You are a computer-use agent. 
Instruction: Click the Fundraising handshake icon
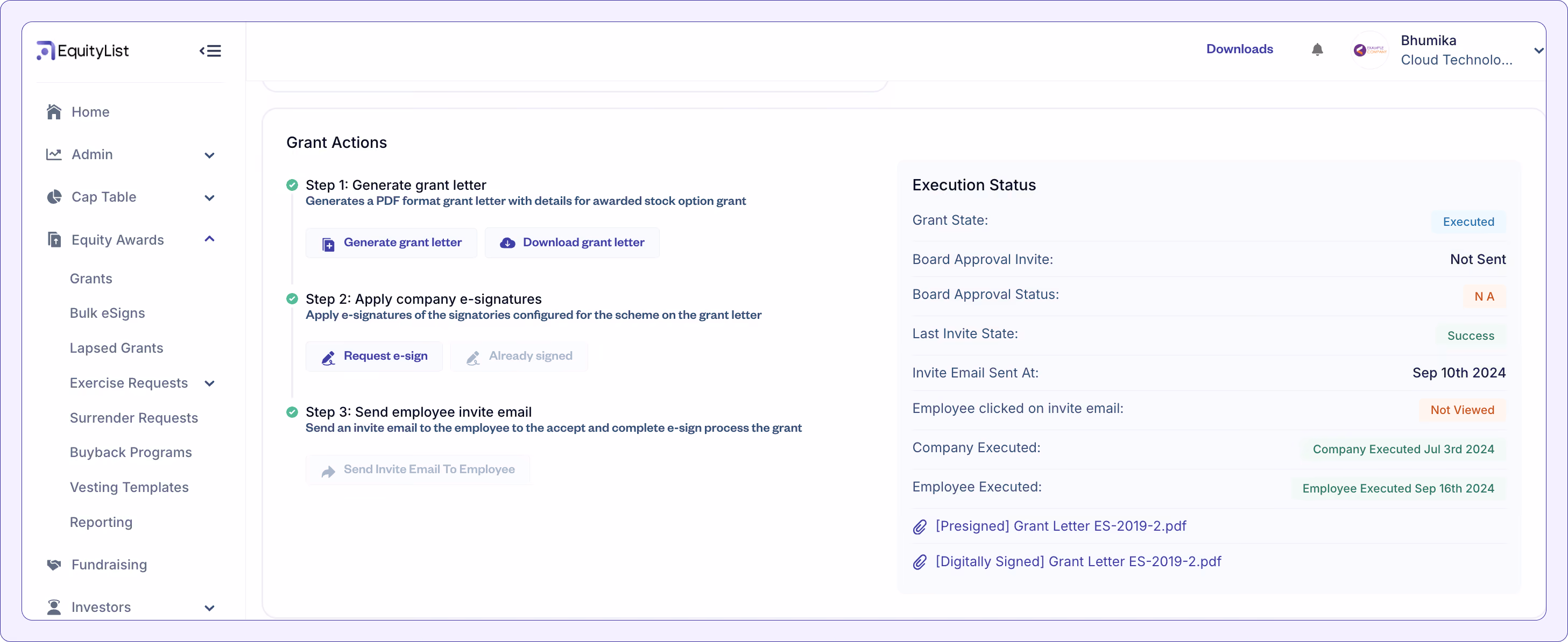pyautogui.click(x=54, y=565)
